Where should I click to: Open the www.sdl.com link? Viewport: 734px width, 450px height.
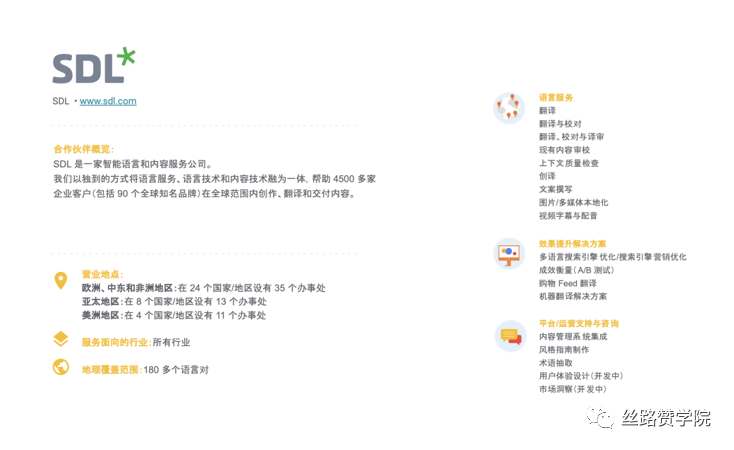pos(108,101)
